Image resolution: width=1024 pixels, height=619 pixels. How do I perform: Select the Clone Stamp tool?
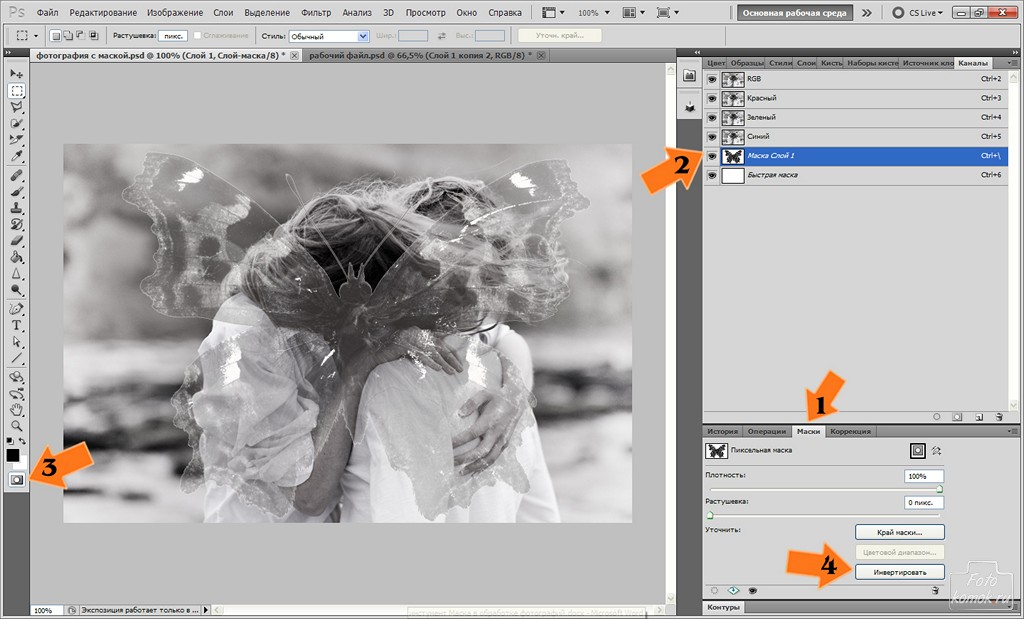pyautogui.click(x=17, y=208)
